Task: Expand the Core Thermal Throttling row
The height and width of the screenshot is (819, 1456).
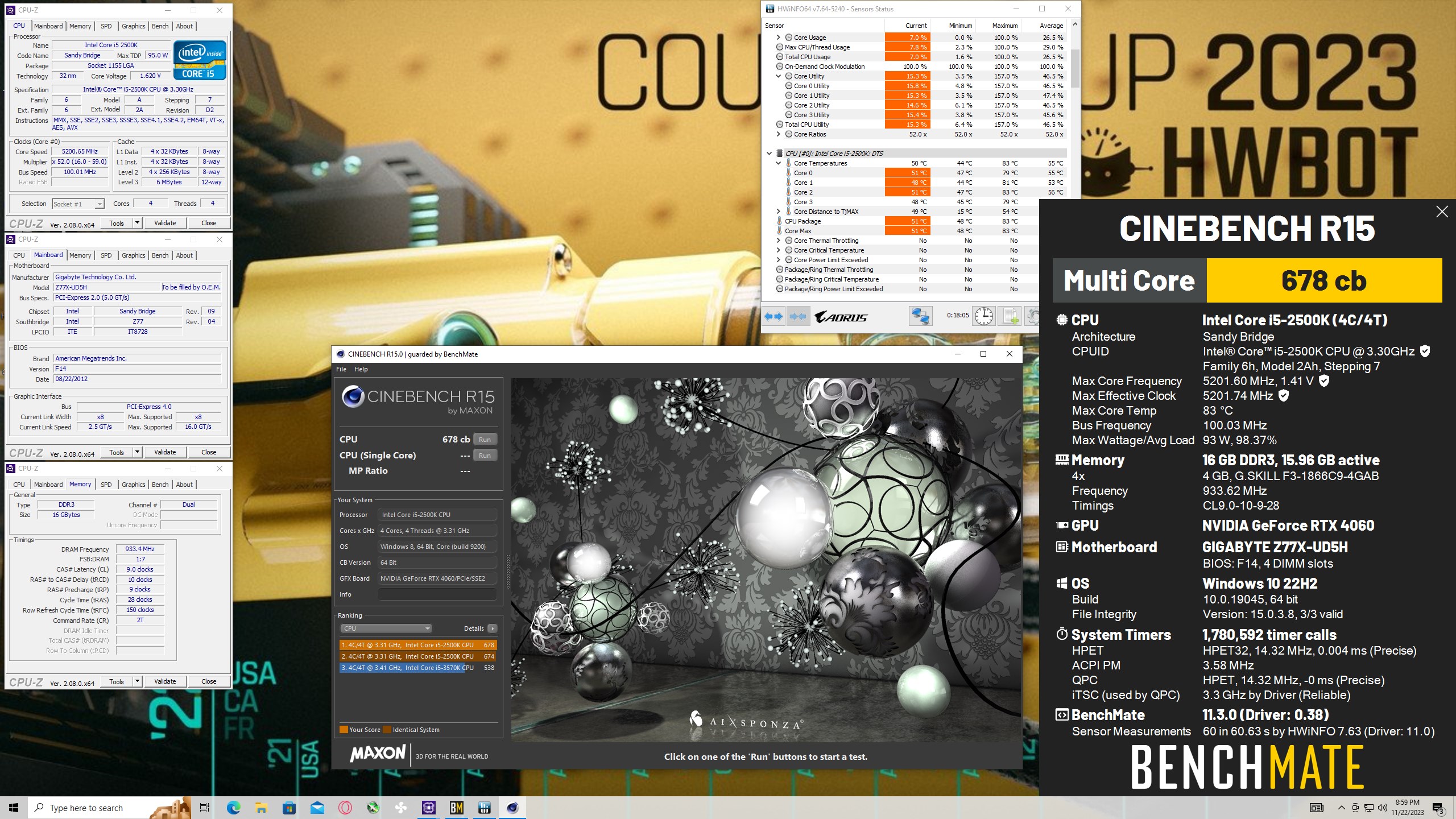Action: [778, 241]
